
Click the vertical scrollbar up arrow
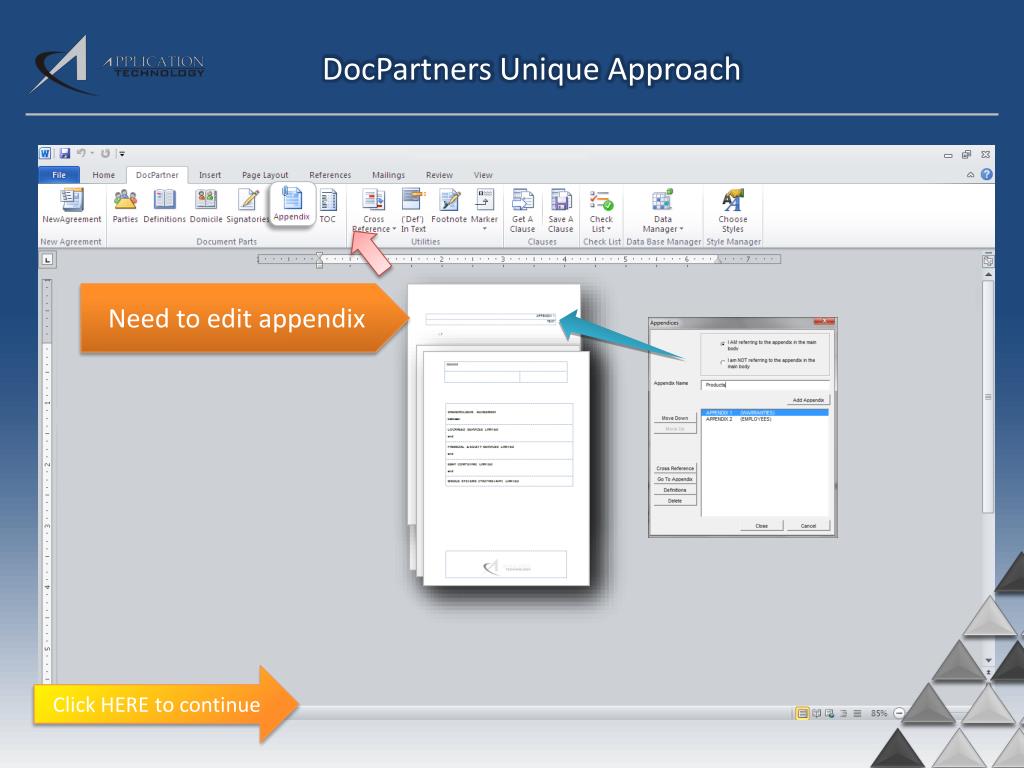point(988,275)
